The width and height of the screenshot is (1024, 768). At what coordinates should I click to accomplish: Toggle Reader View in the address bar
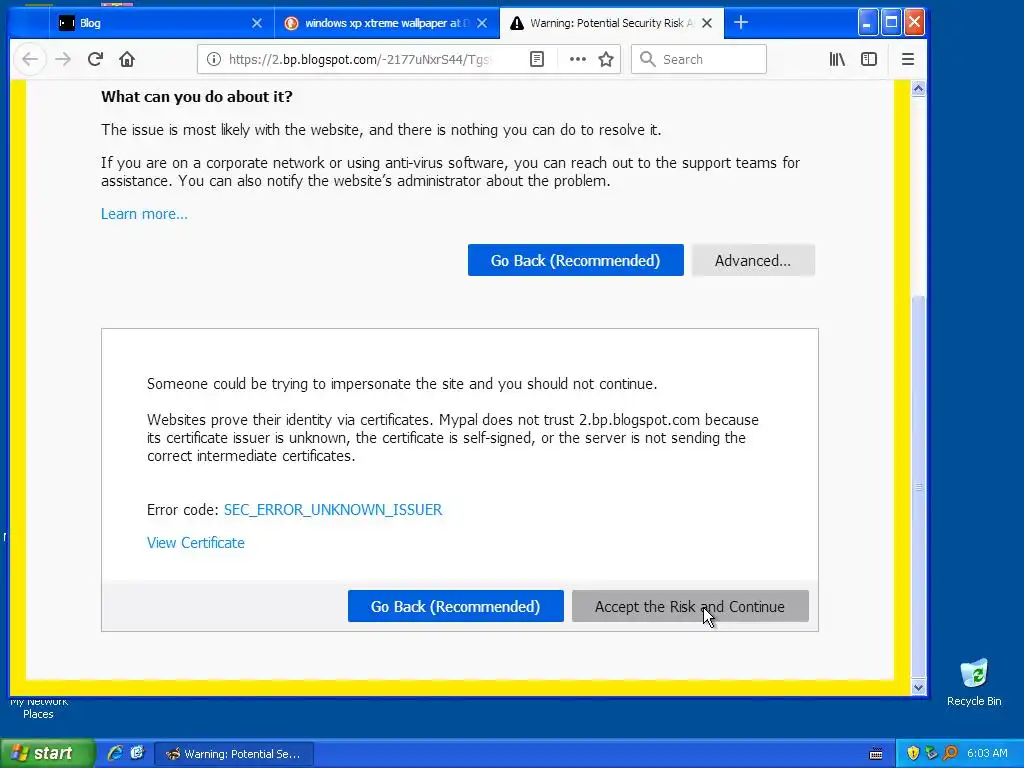pos(537,59)
